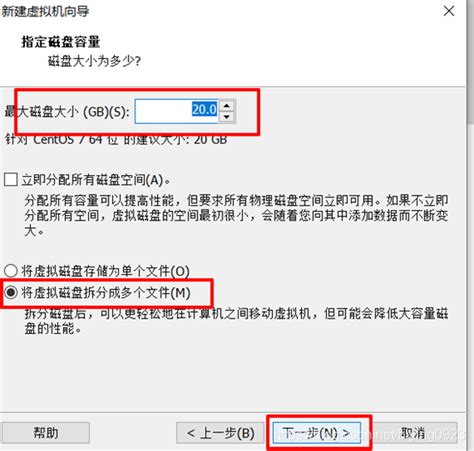Click the 分配所有容量可以提高性能 description paragraph
This screenshot has height=451, width=474.
pos(236,216)
